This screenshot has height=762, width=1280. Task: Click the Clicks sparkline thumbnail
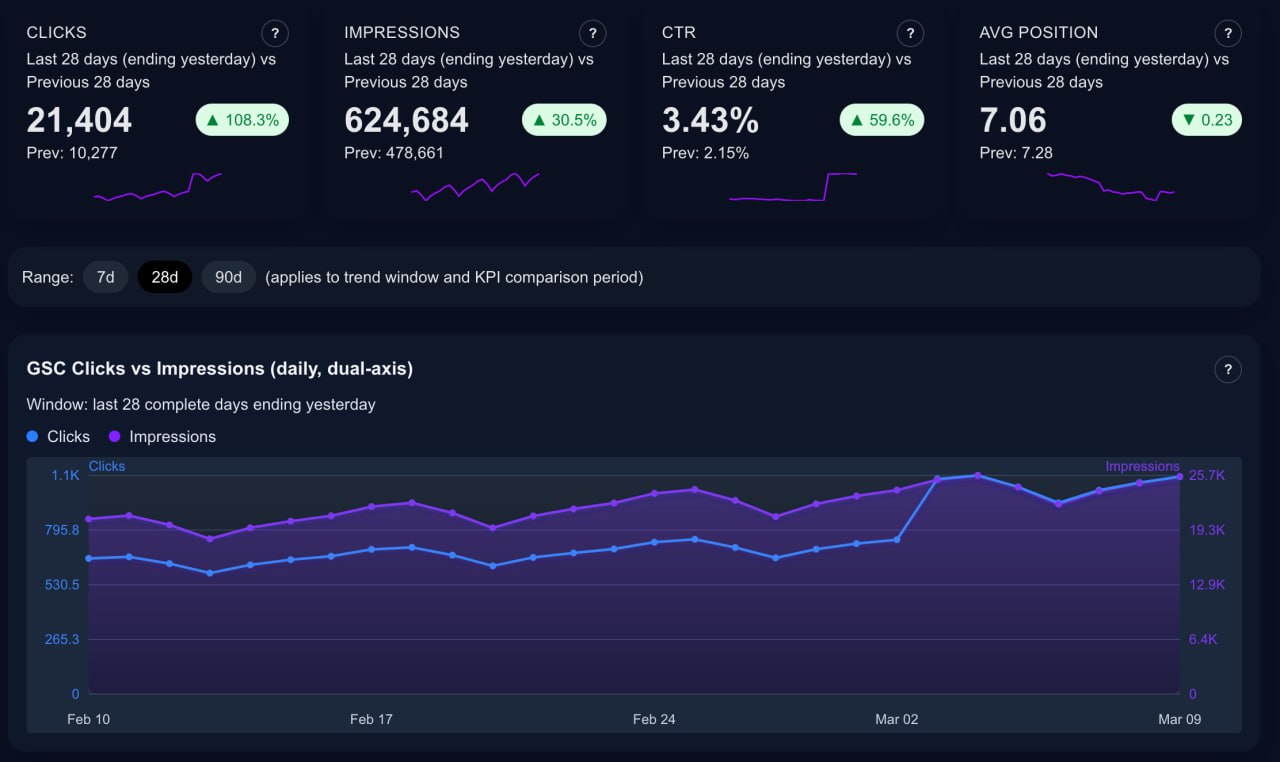tap(157, 187)
